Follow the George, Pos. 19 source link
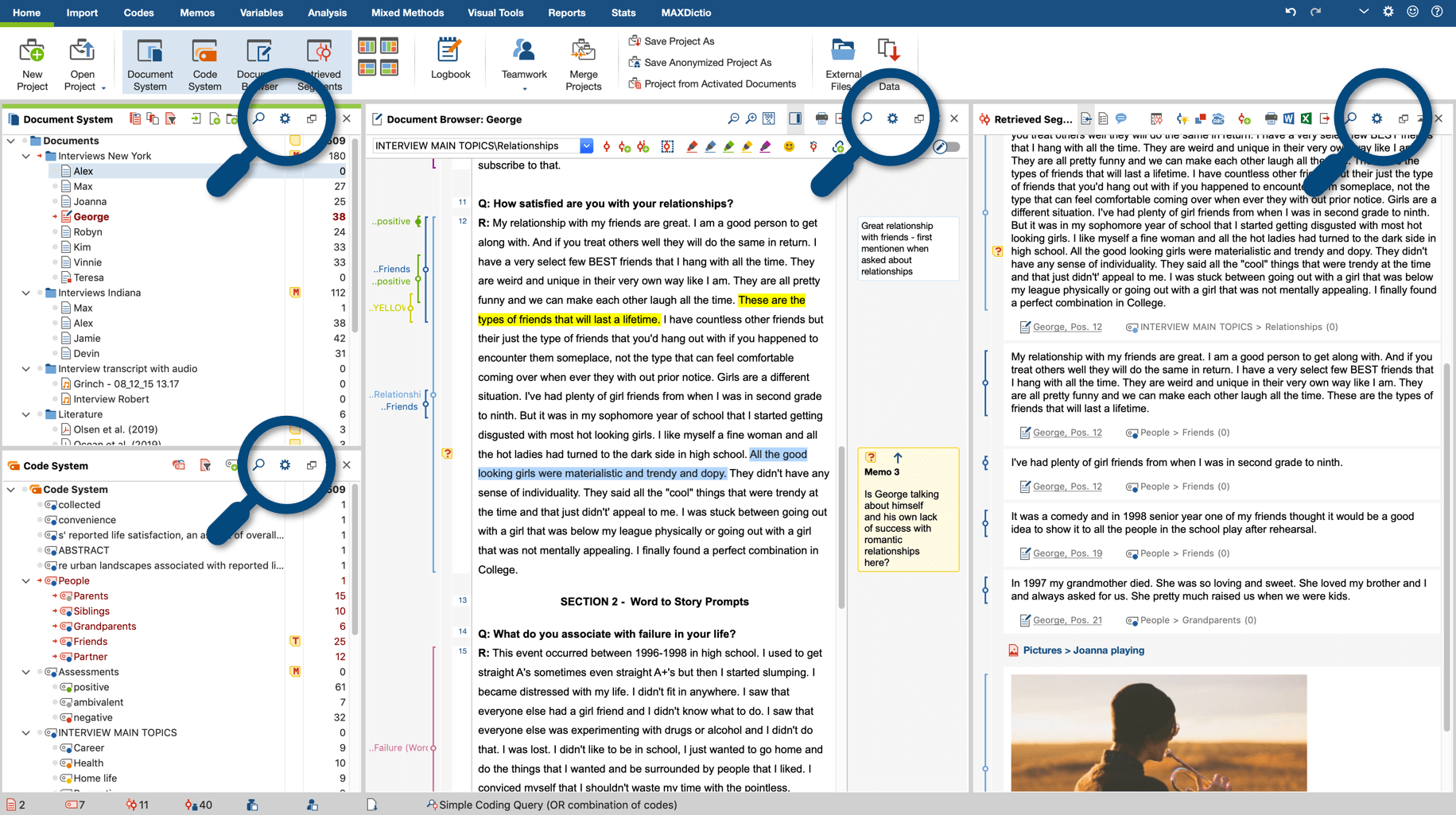 tap(1067, 553)
